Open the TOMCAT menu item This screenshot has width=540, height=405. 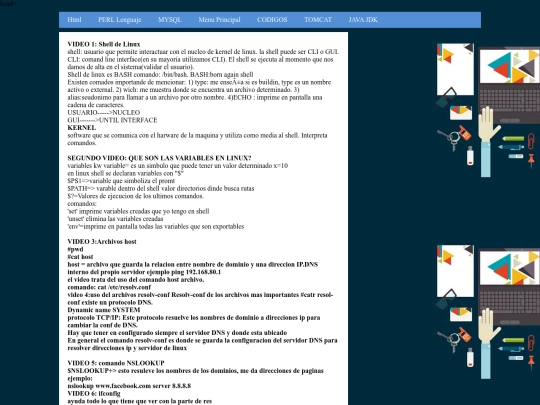(x=318, y=20)
